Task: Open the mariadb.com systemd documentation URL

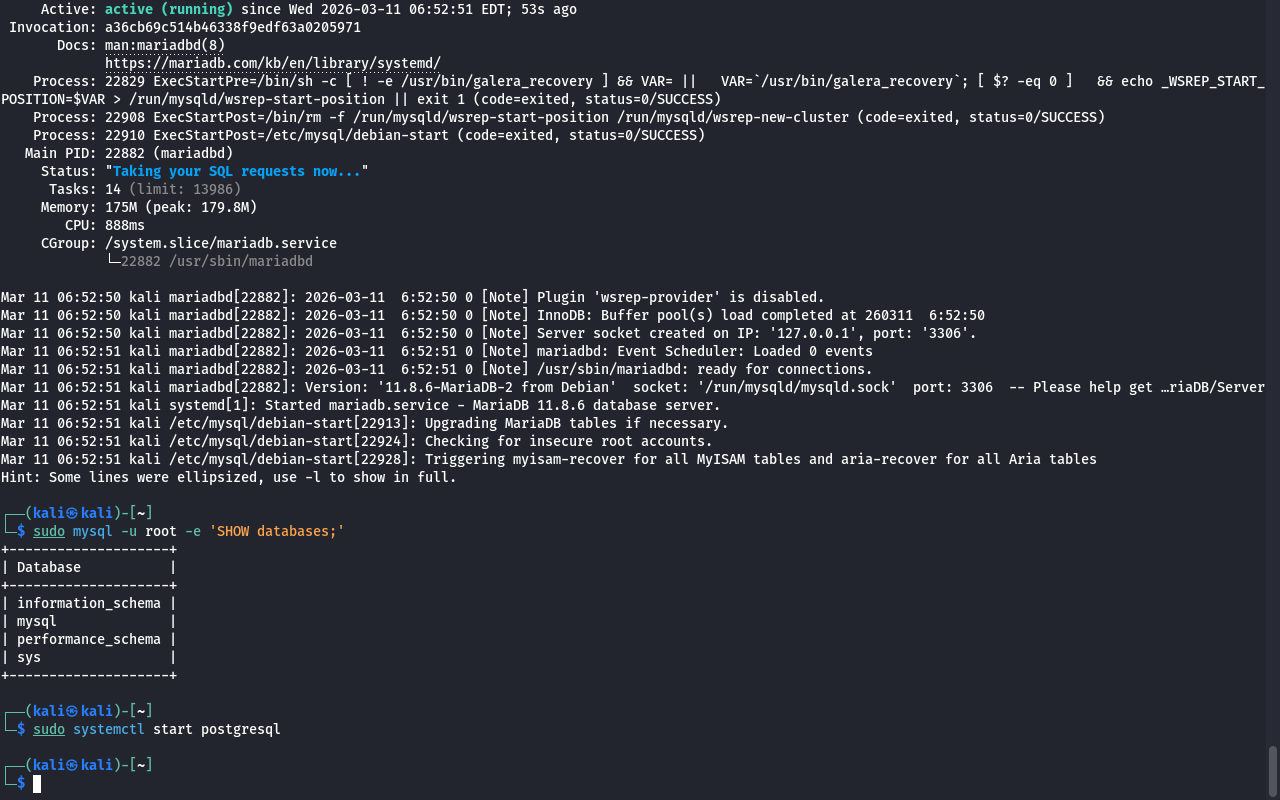Action: 272,63
